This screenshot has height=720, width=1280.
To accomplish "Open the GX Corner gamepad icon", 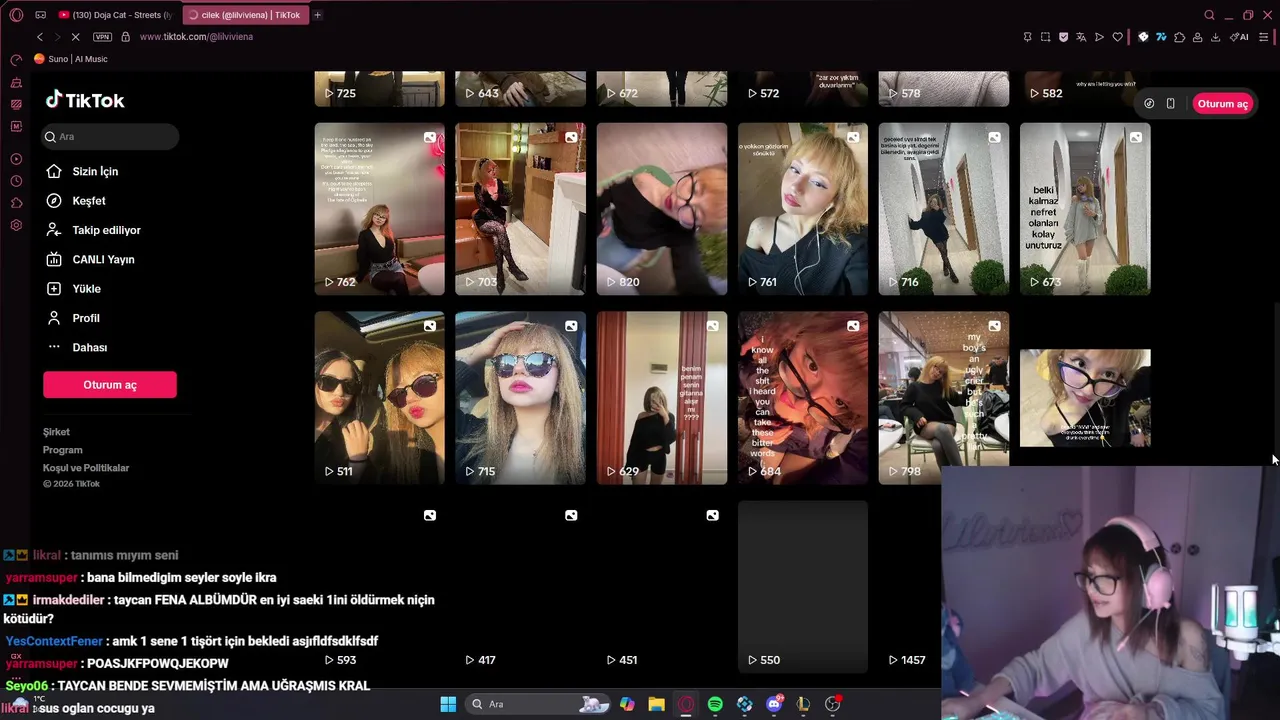I will click(x=41, y=15).
